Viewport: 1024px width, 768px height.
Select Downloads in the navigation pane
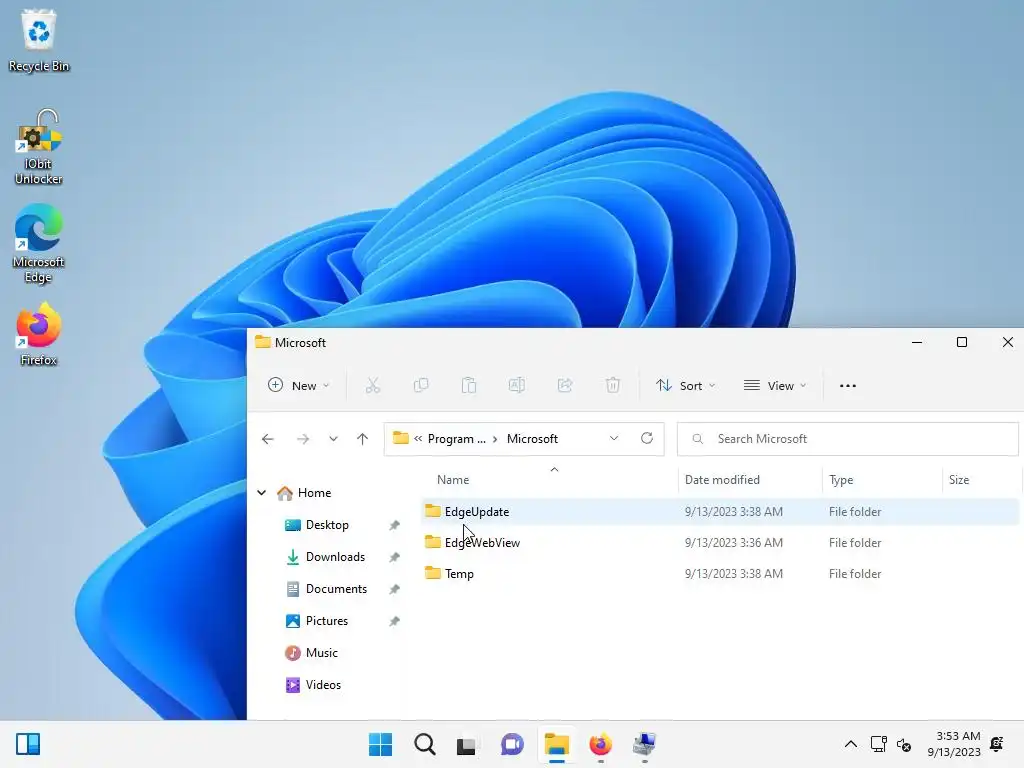[335, 557]
